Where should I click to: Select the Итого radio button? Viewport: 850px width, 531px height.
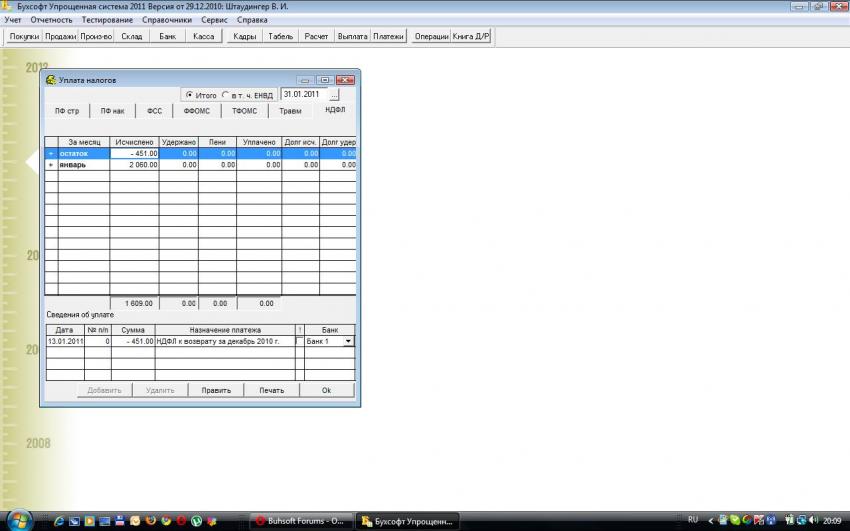[189, 95]
